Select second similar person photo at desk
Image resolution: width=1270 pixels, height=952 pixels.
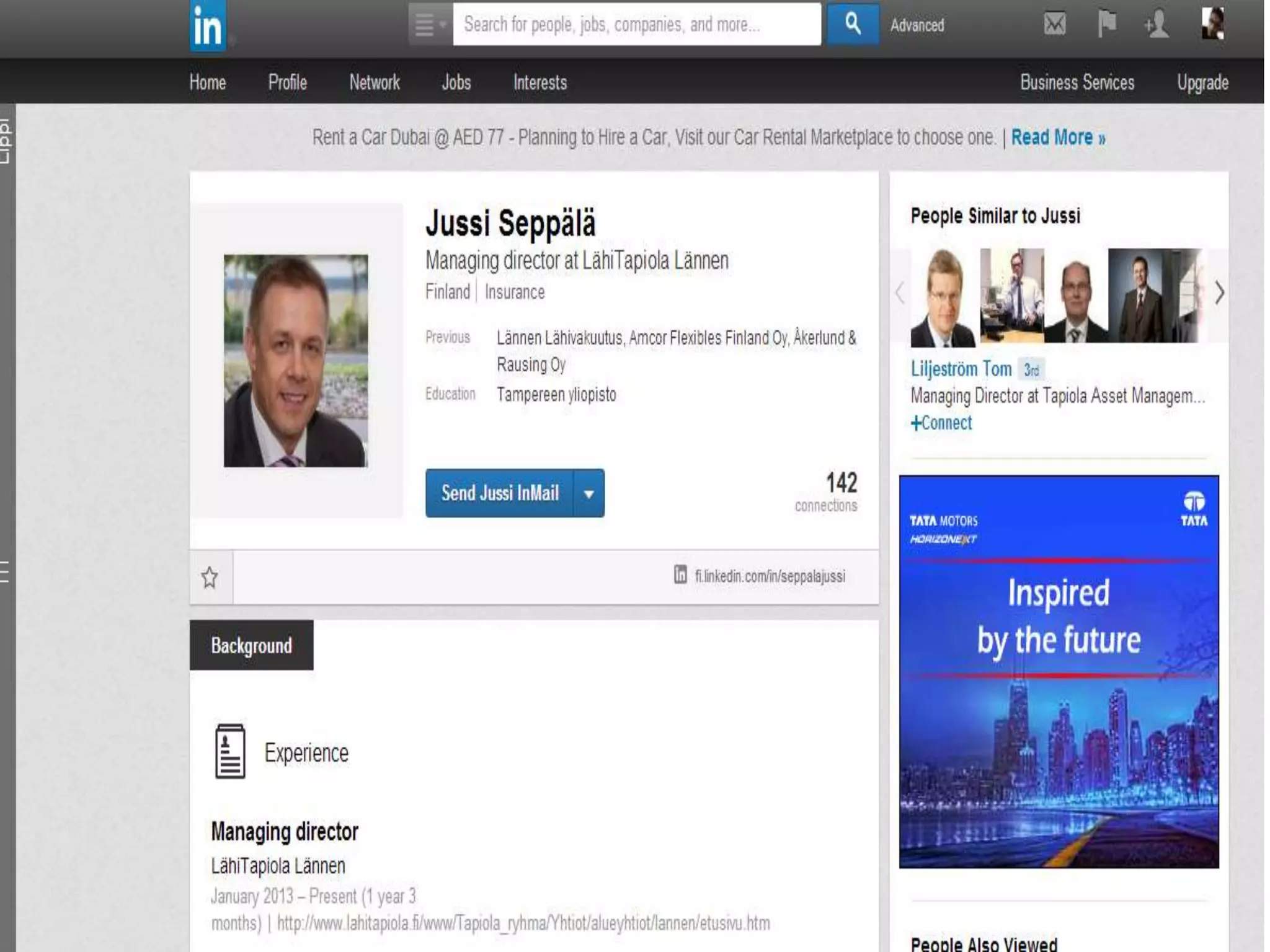pos(1012,296)
